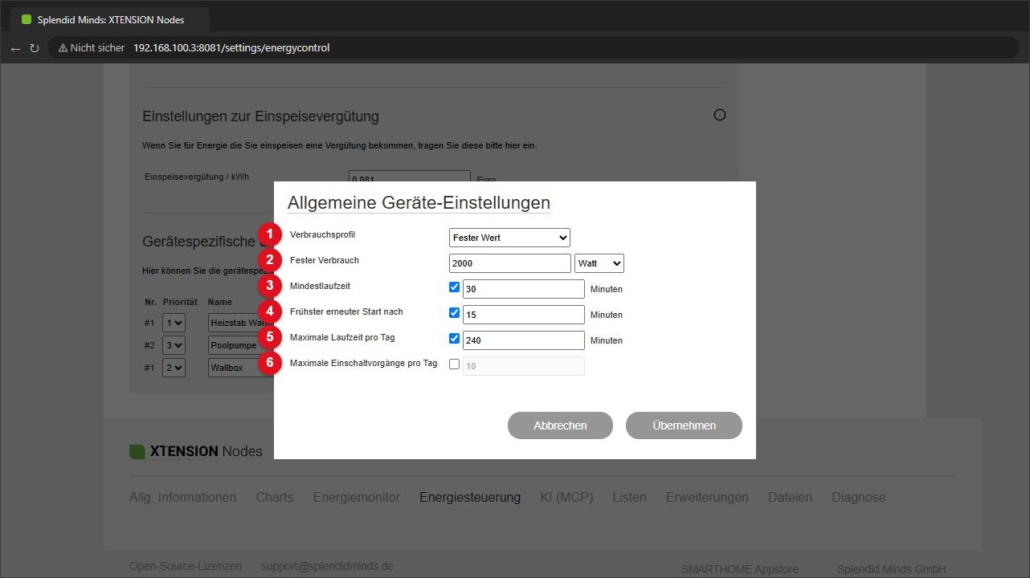Click the 'Nicht sicher' warning icon
1030x578 pixels.
click(x=63, y=48)
